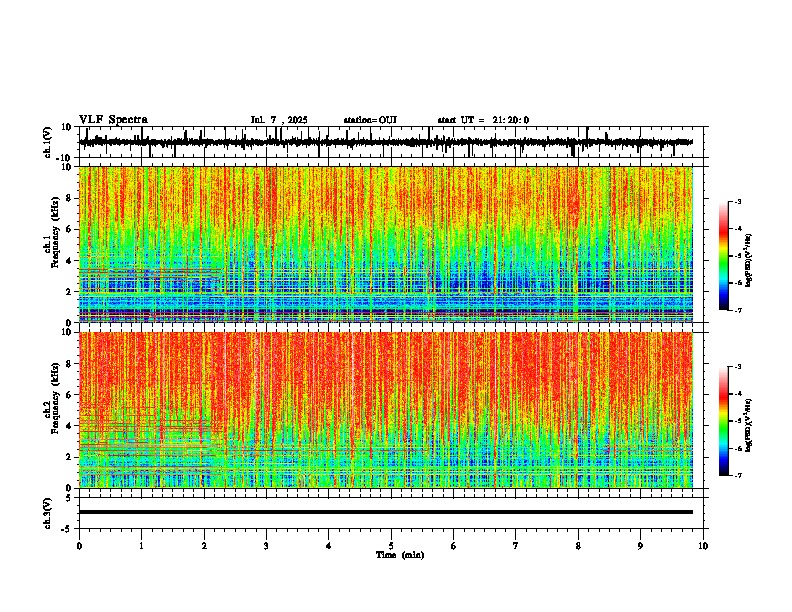
Task: Click time-axis tick label '9'
Action: [640, 546]
